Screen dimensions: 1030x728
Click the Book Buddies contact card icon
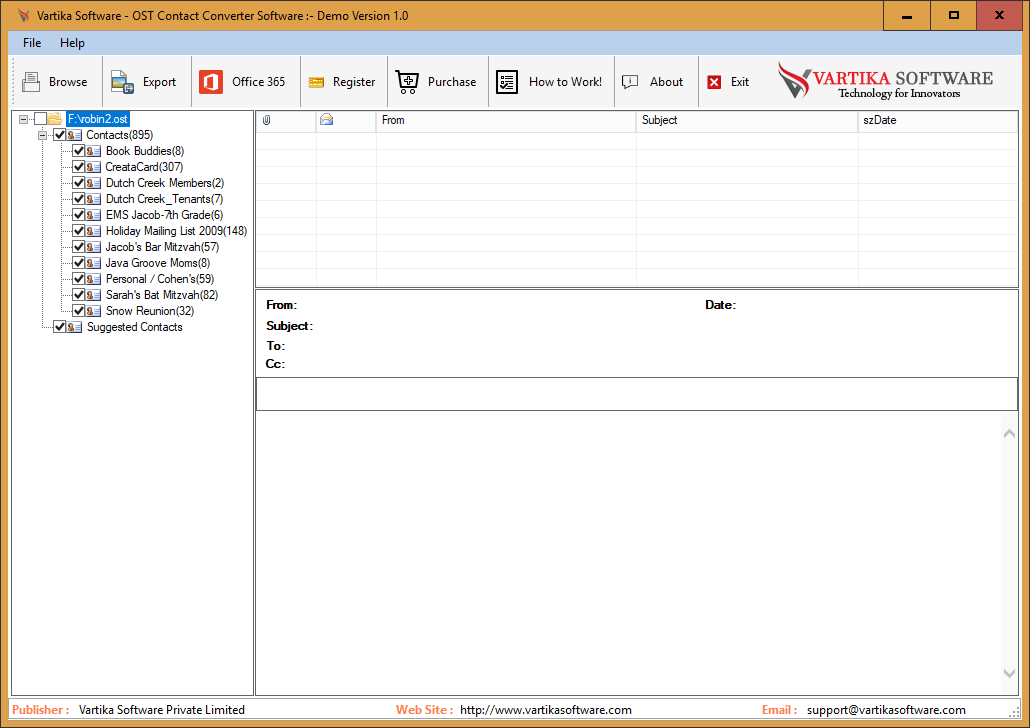click(x=93, y=150)
